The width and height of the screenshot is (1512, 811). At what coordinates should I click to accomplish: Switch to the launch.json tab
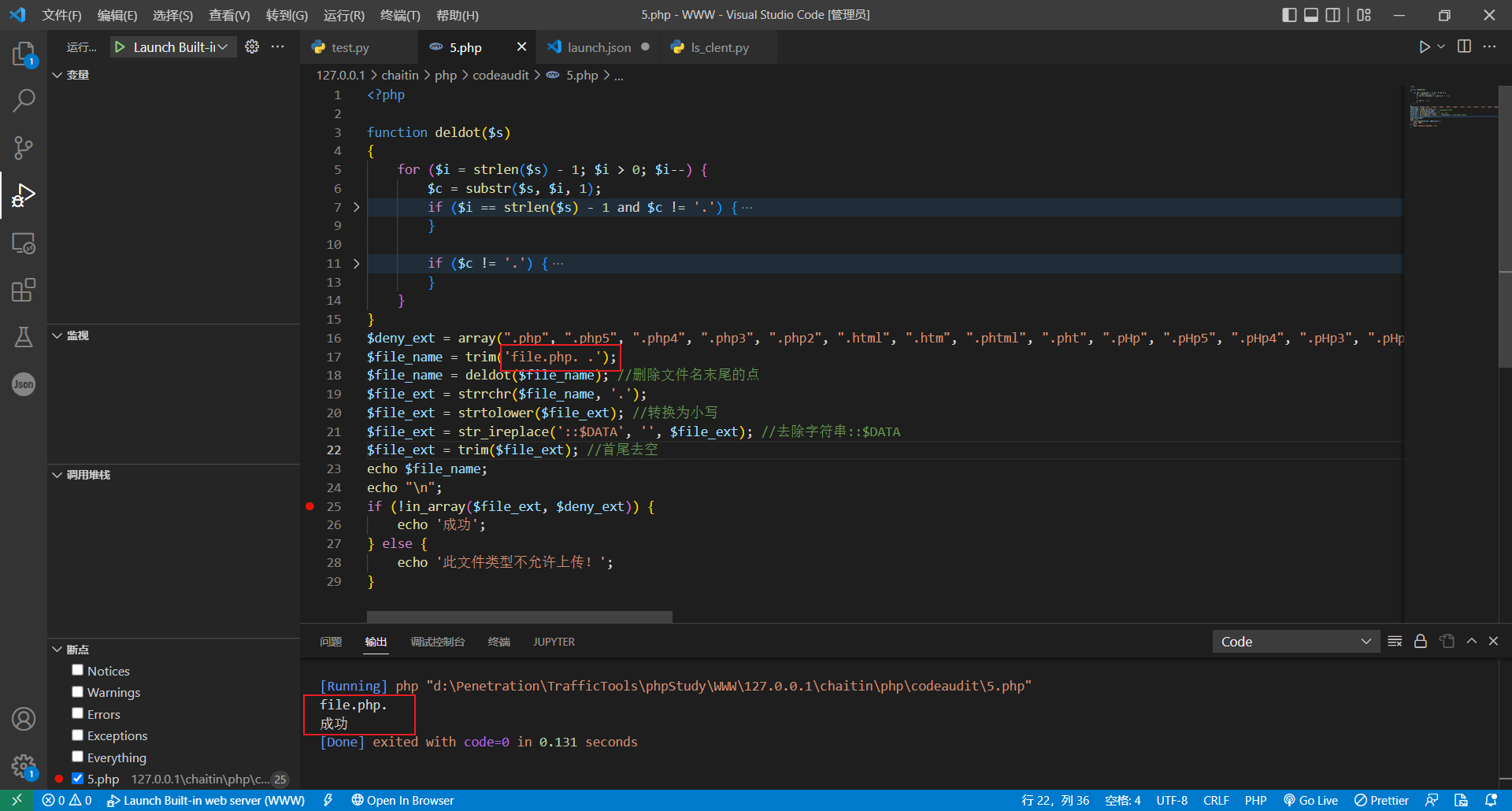coord(598,47)
